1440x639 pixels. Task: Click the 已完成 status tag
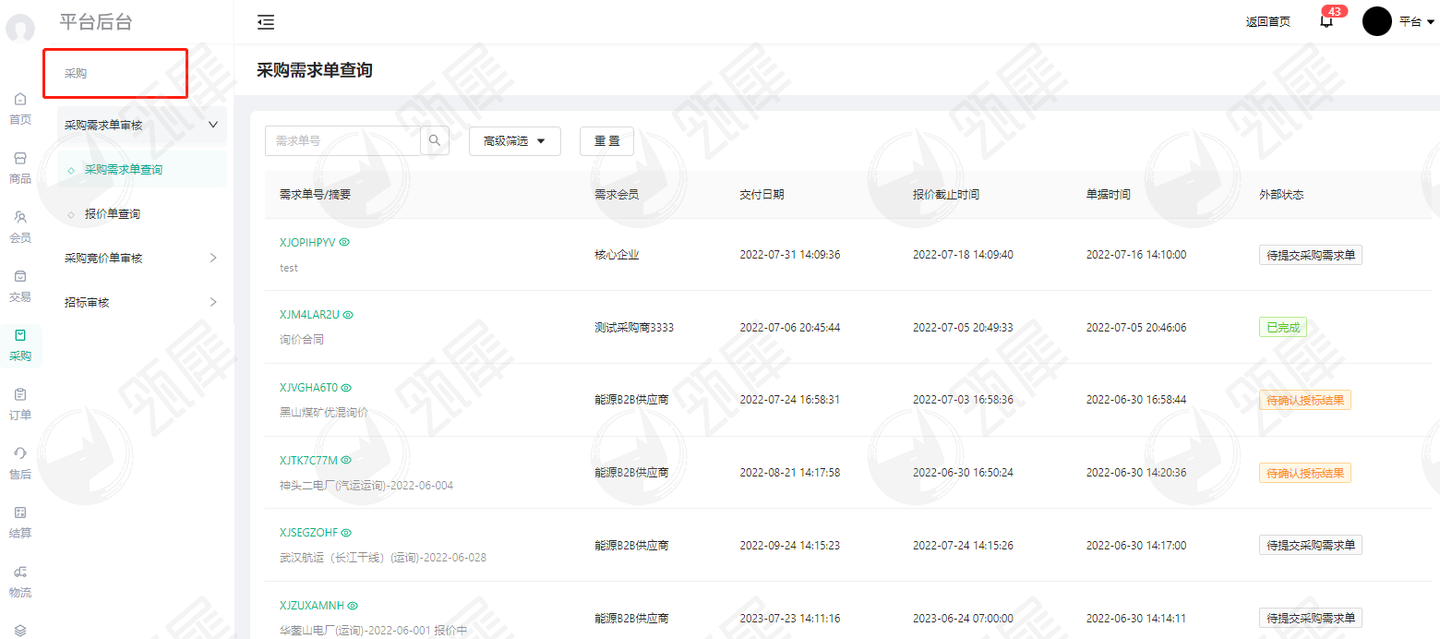1283,327
